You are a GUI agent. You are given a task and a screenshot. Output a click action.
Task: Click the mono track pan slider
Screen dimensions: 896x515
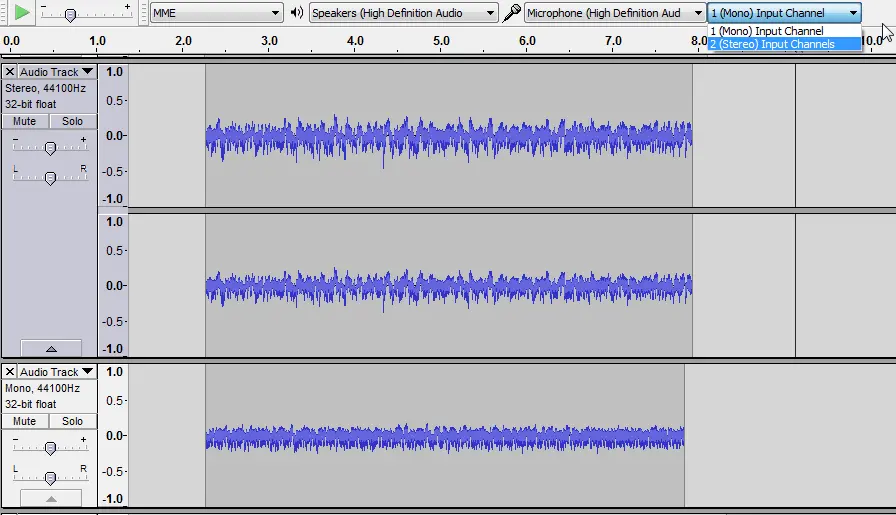[x=50, y=477]
